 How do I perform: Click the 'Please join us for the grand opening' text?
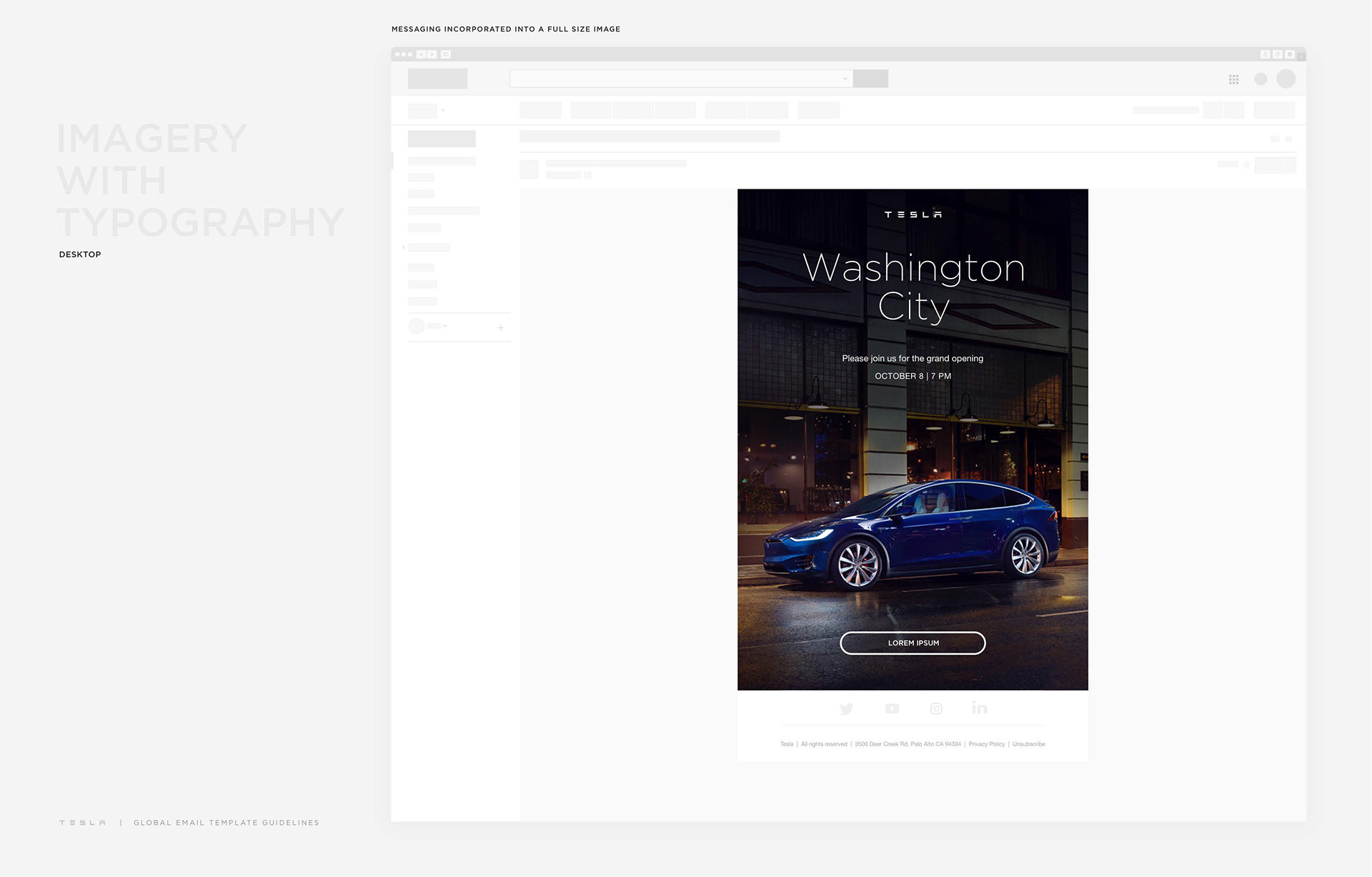coord(913,358)
